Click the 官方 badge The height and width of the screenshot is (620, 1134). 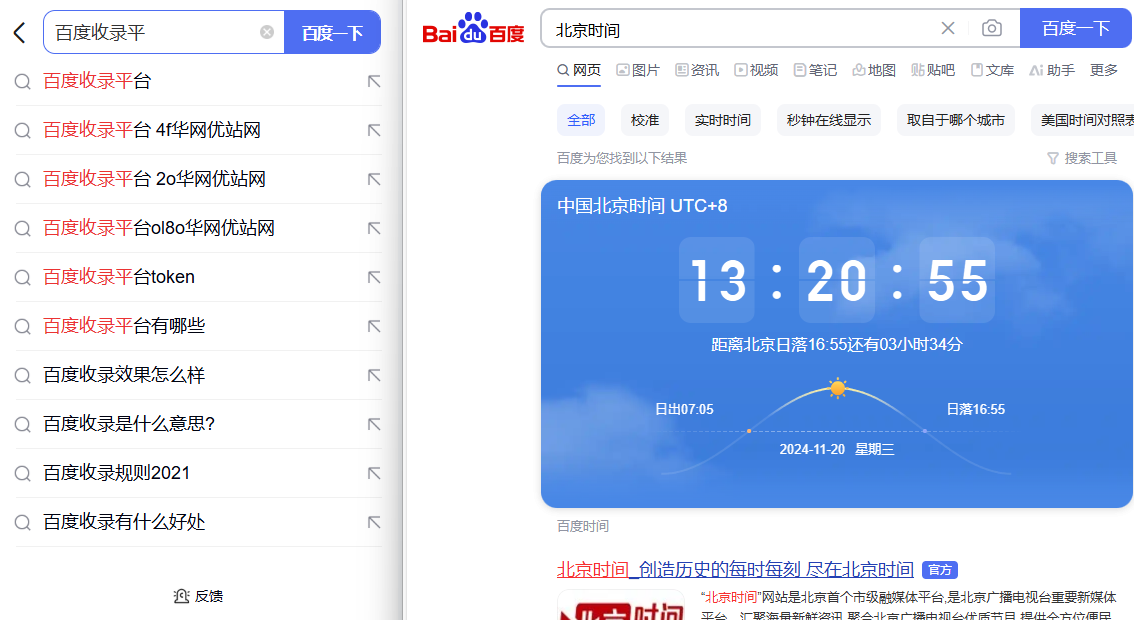click(939, 570)
